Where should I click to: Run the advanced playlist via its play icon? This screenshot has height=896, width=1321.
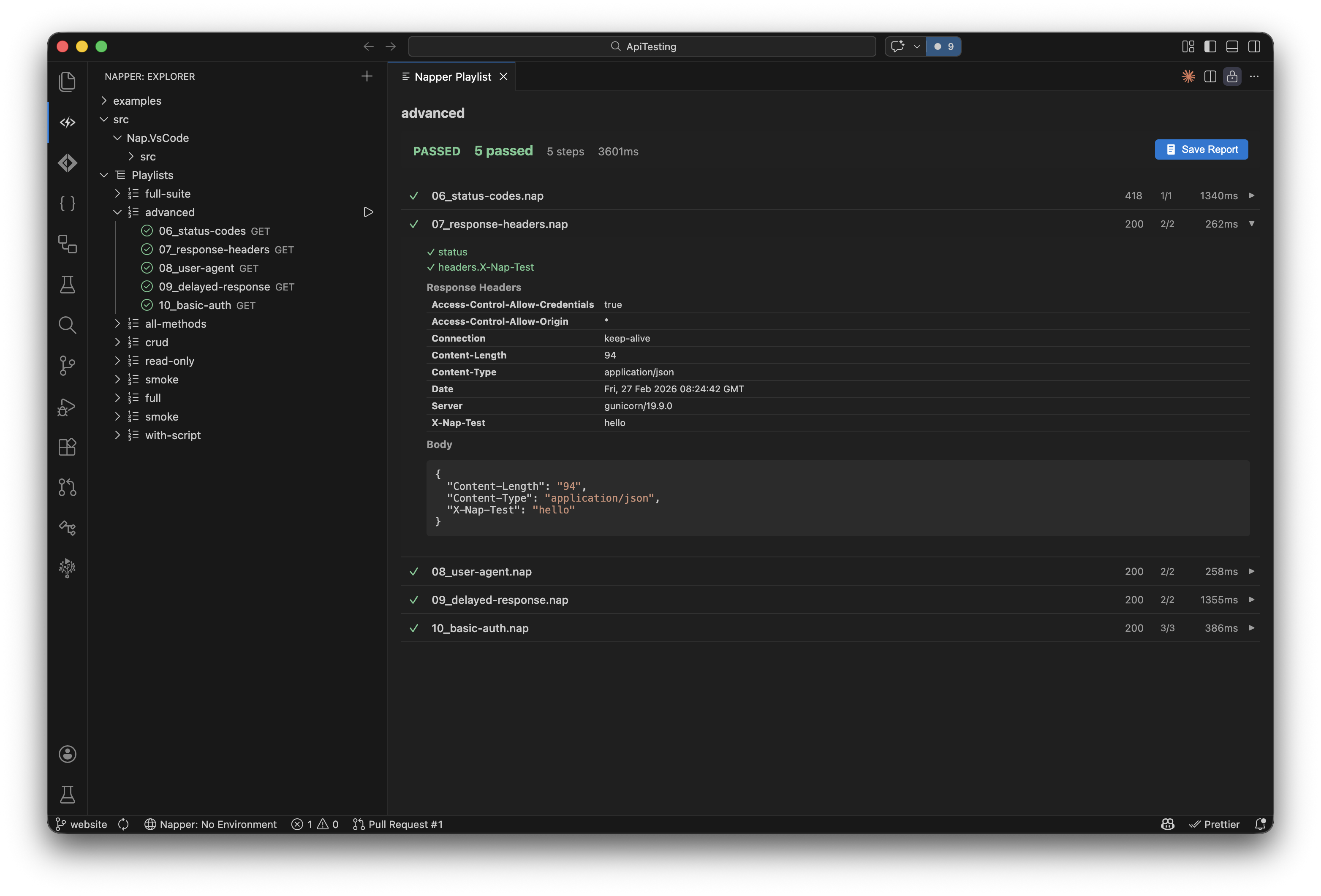pyautogui.click(x=368, y=212)
